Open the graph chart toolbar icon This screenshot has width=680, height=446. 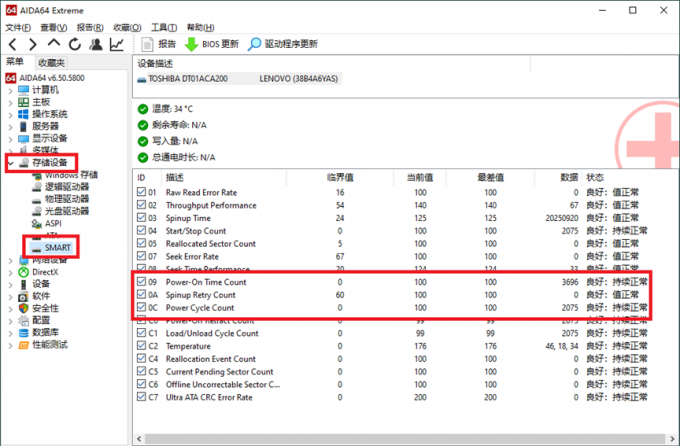coord(117,44)
